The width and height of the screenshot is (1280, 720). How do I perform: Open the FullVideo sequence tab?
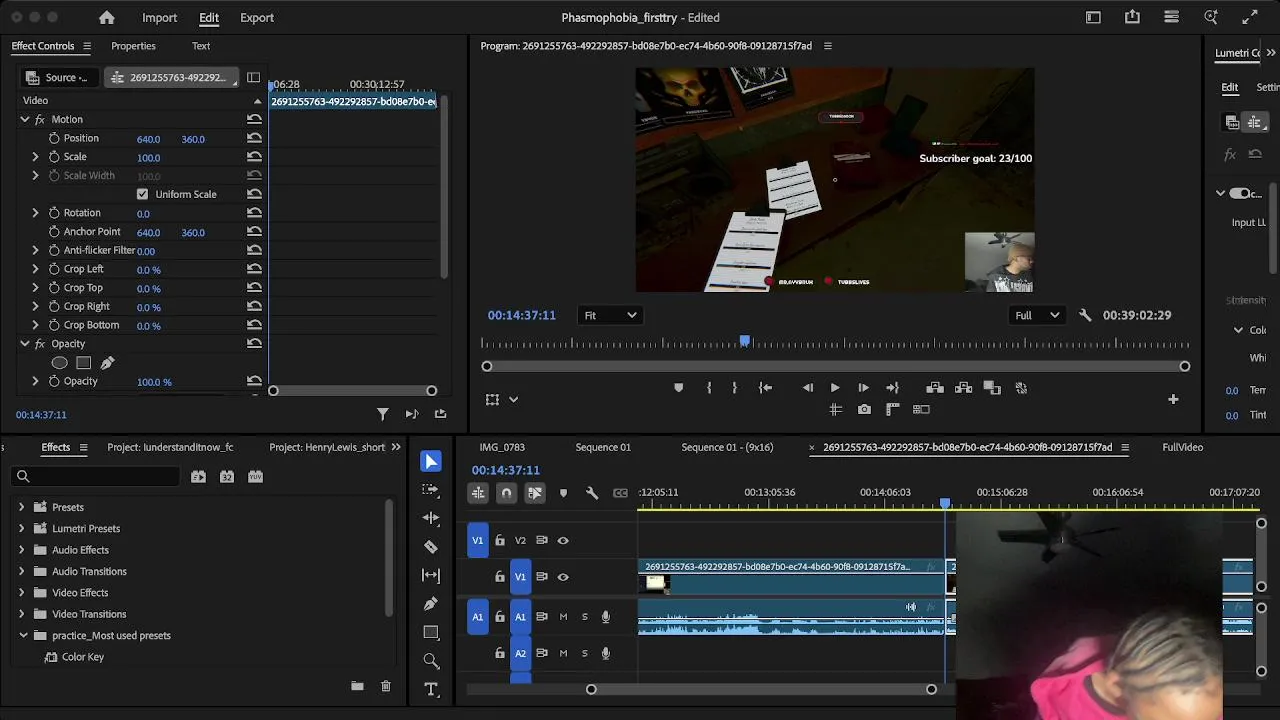(x=1182, y=447)
